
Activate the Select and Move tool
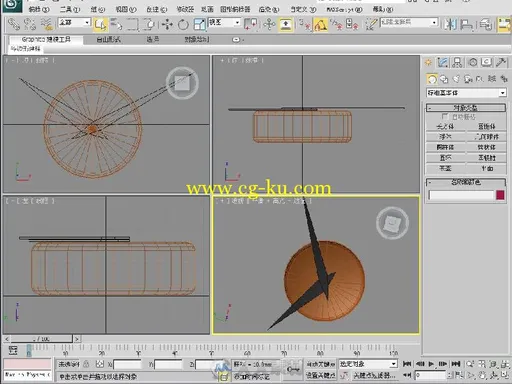click(167, 24)
